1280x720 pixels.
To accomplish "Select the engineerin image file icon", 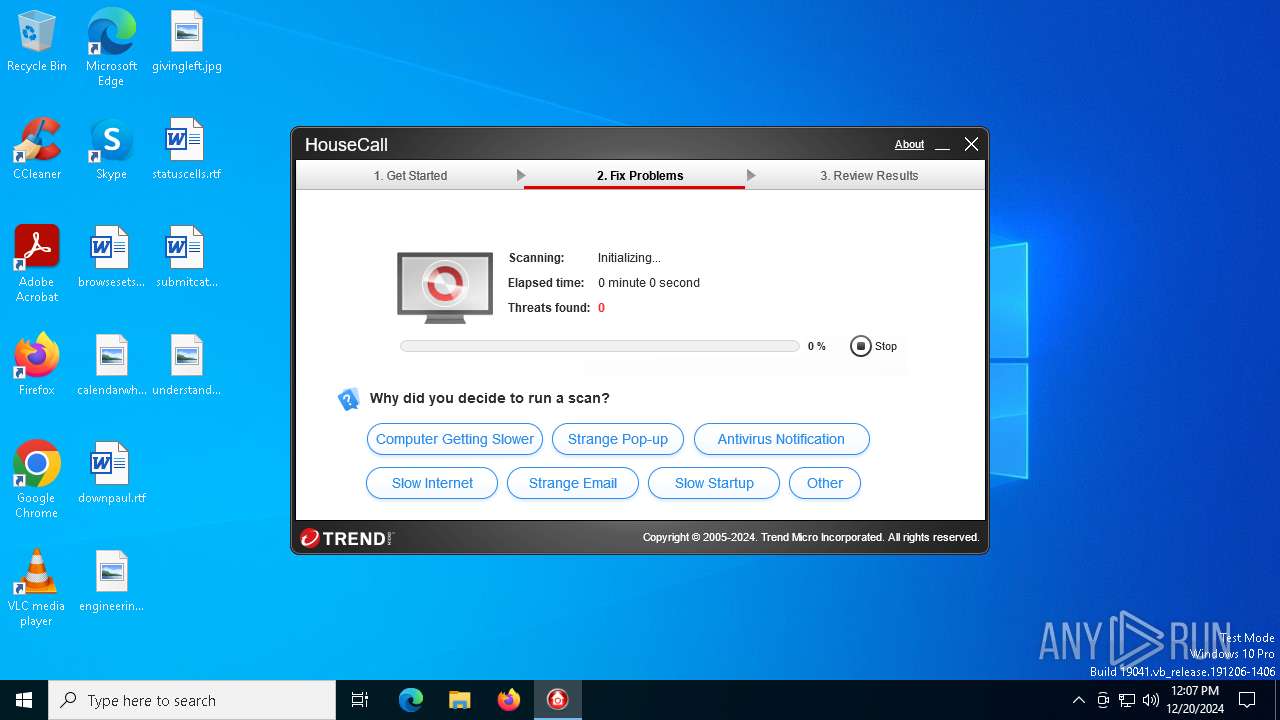I will [111, 582].
